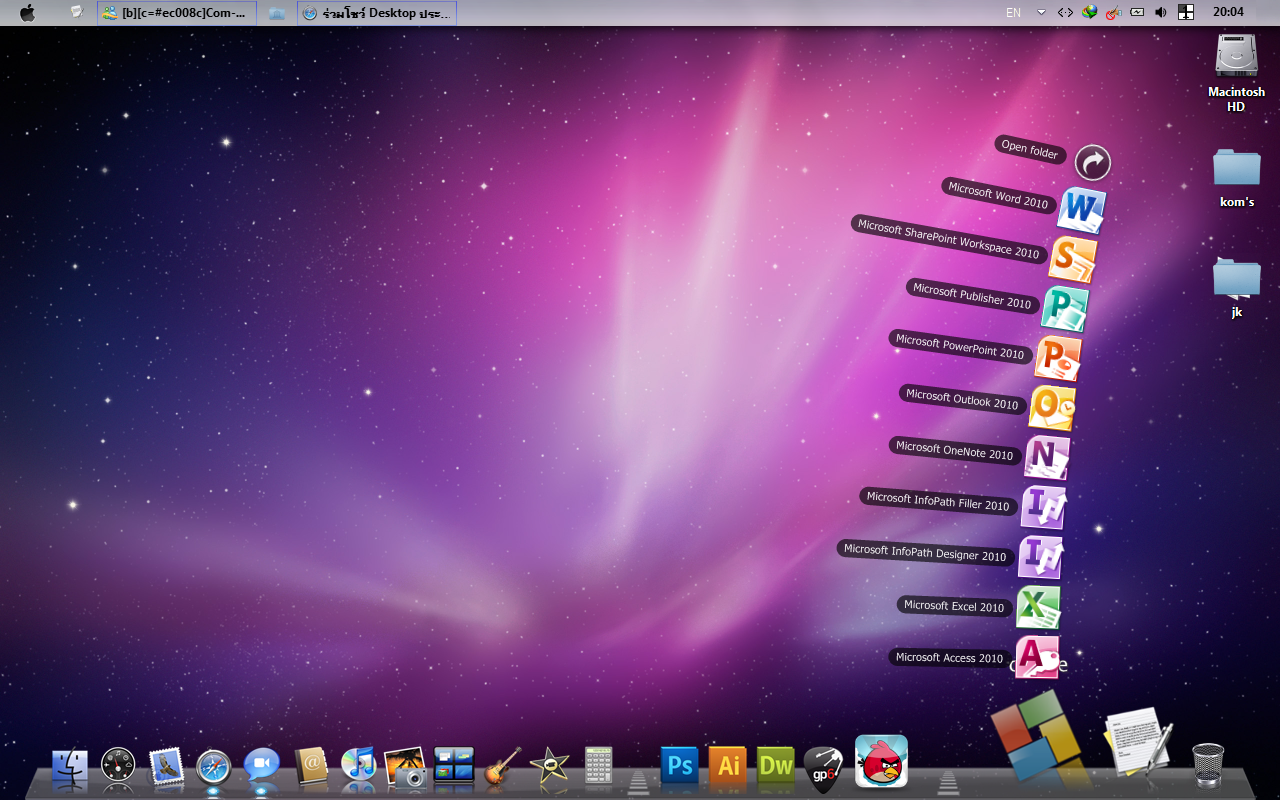Switch to the "Desktop" browser taskbar window
The image size is (1280, 800).
(377, 13)
